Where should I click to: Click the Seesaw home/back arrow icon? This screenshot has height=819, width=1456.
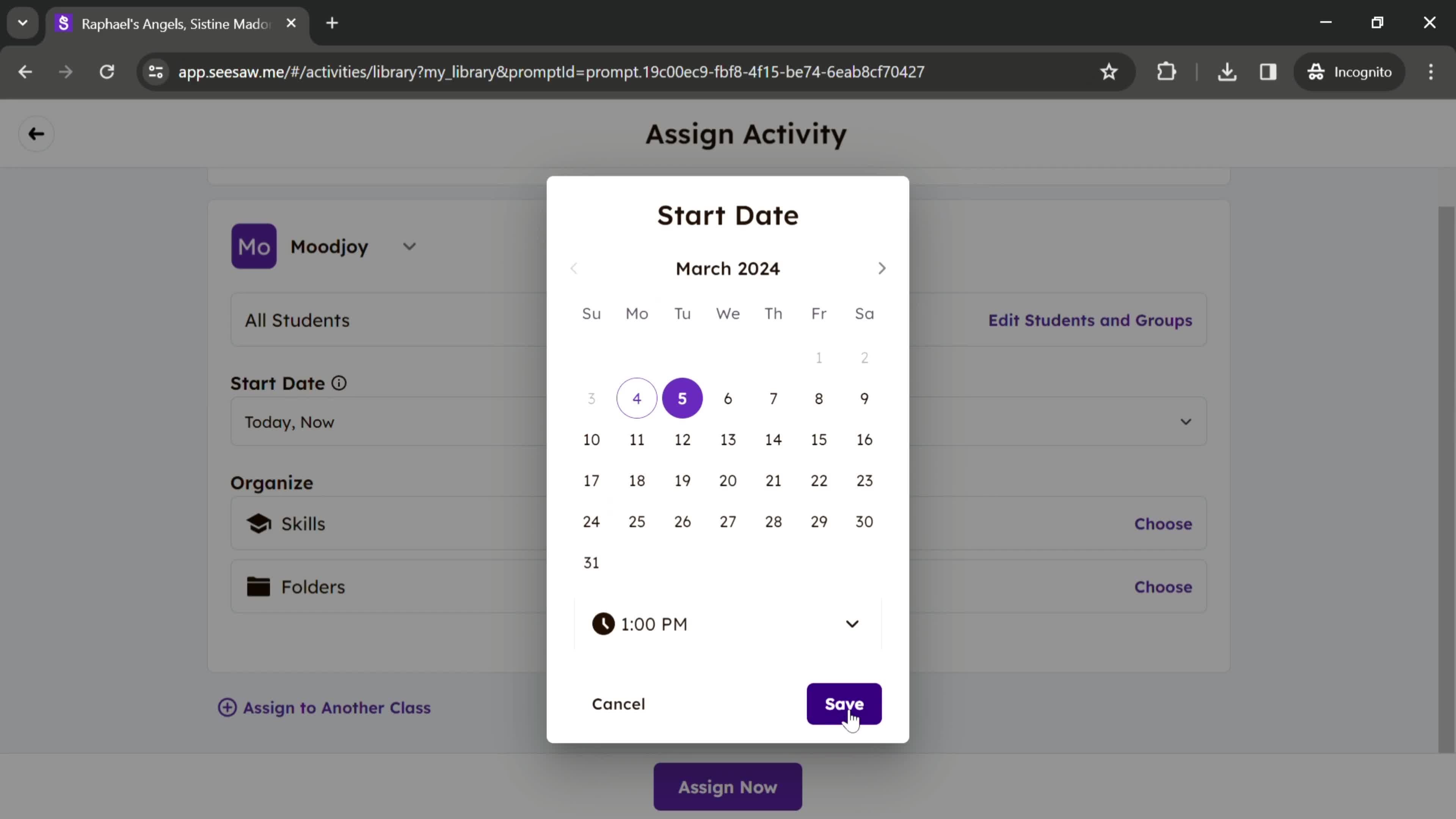[36, 133]
